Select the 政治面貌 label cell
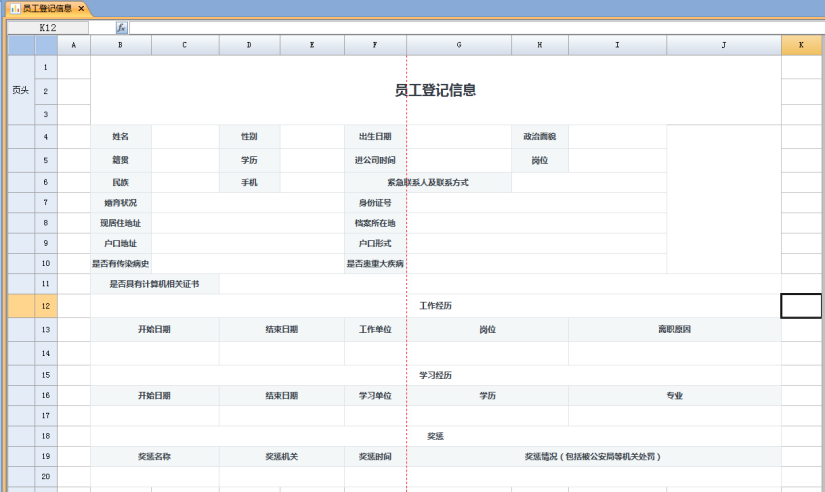 coord(539,136)
